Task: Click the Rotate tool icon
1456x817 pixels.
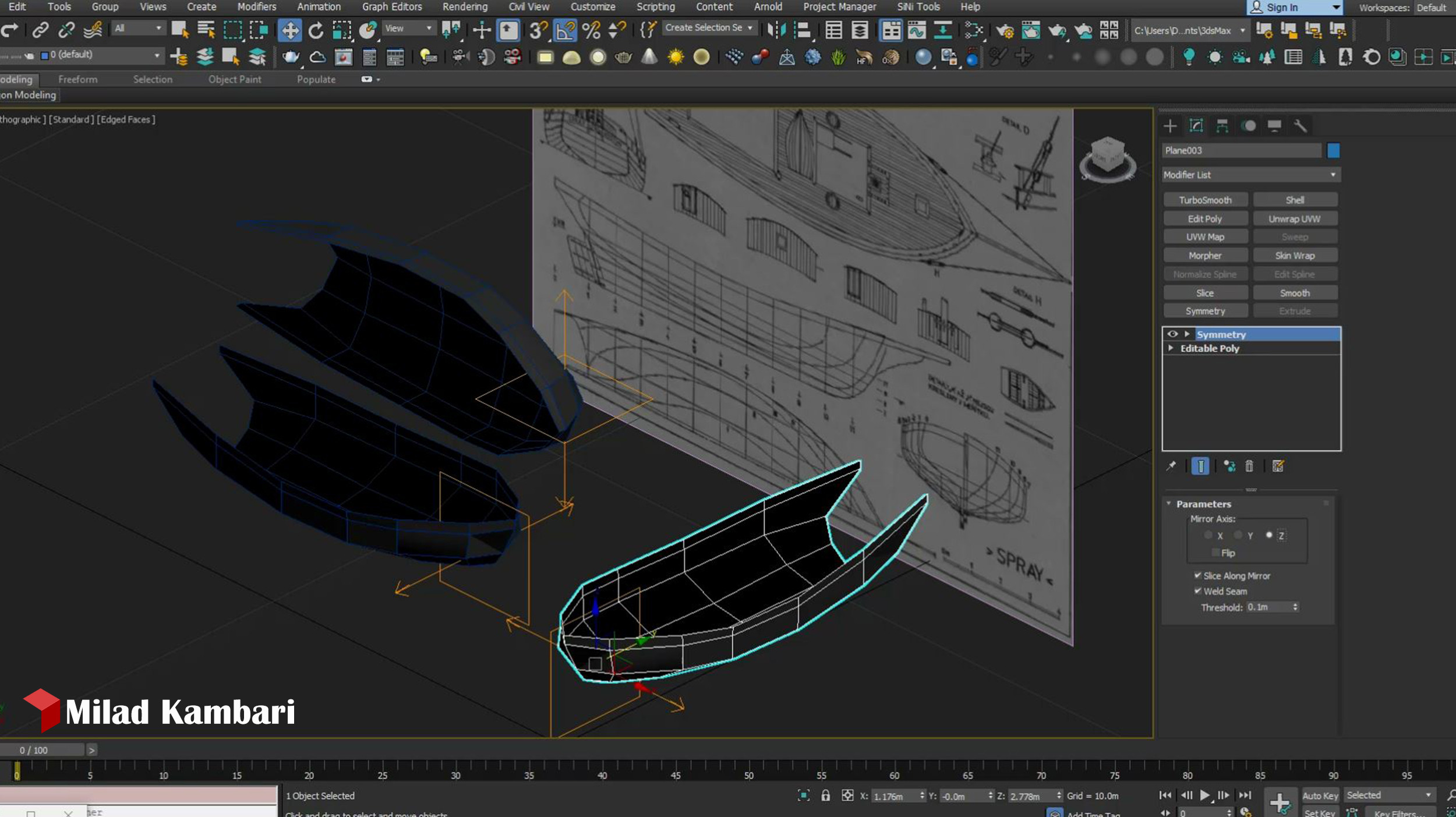Action: [316, 30]
